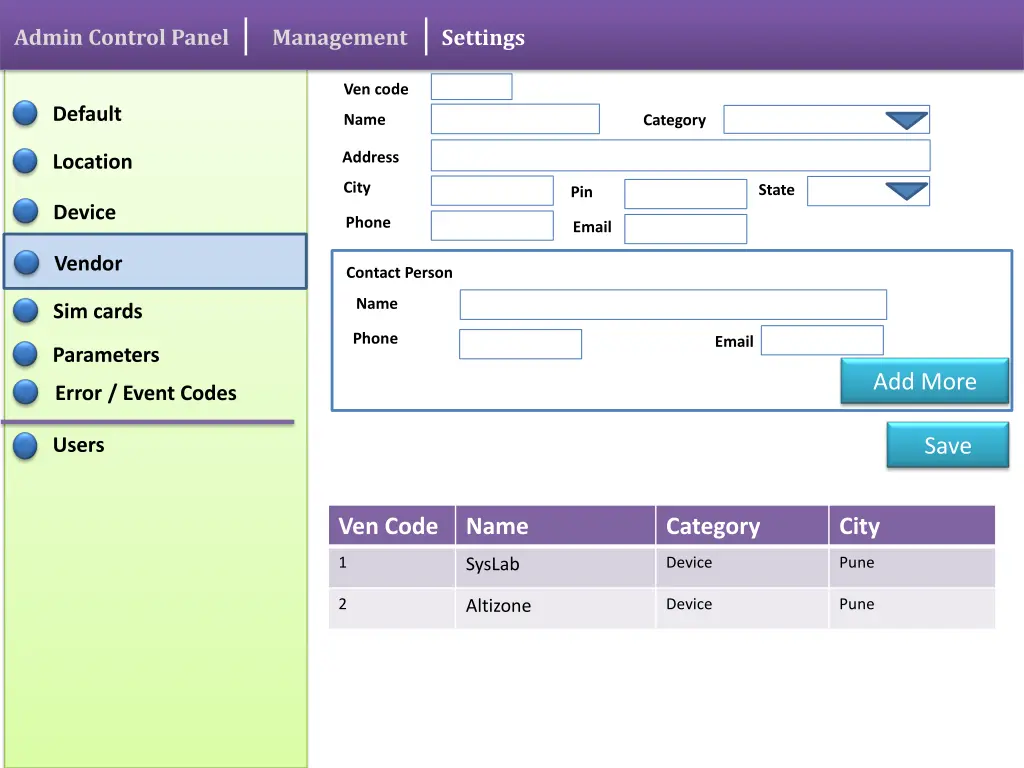
Task: Click the blue bullet icon beside Sim cards
Action: click(25, 311)
